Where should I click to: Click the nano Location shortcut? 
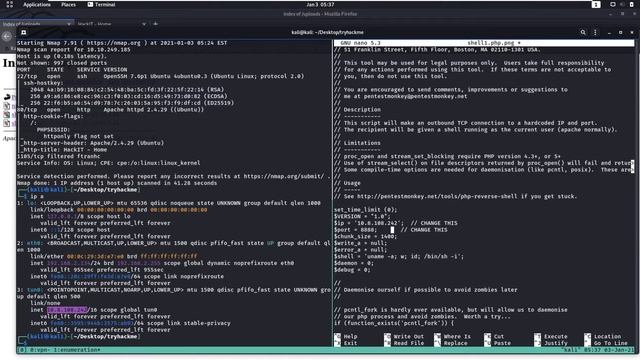click(x=602, y=337)
